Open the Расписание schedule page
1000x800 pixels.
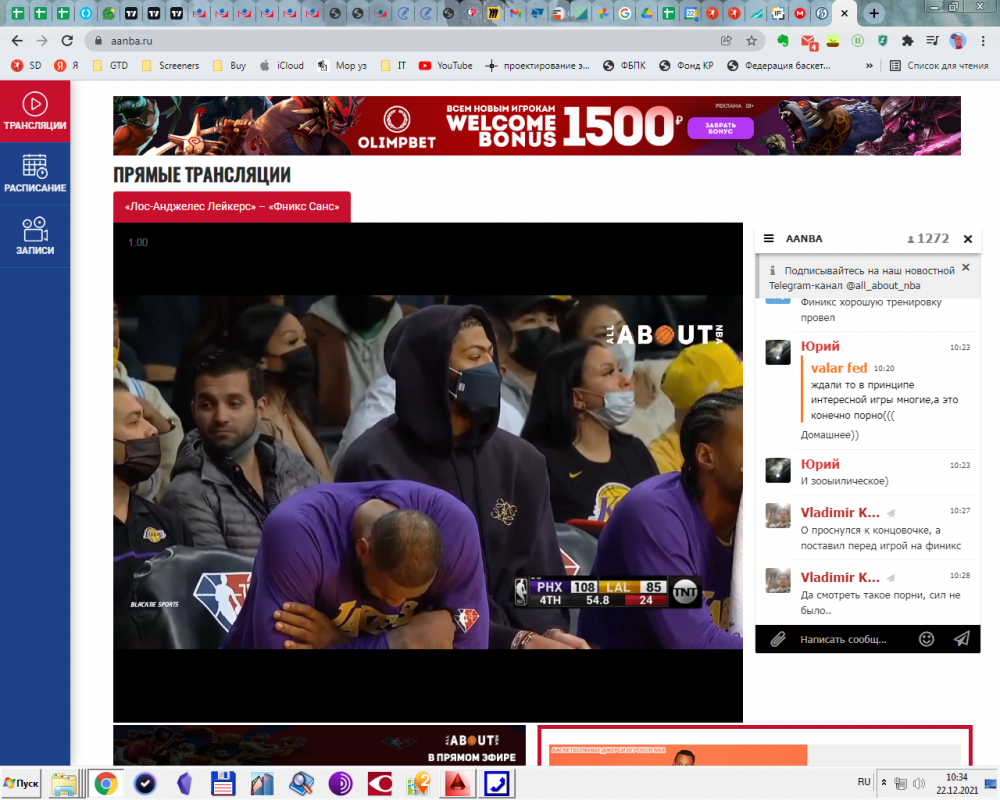click(35, 174)
